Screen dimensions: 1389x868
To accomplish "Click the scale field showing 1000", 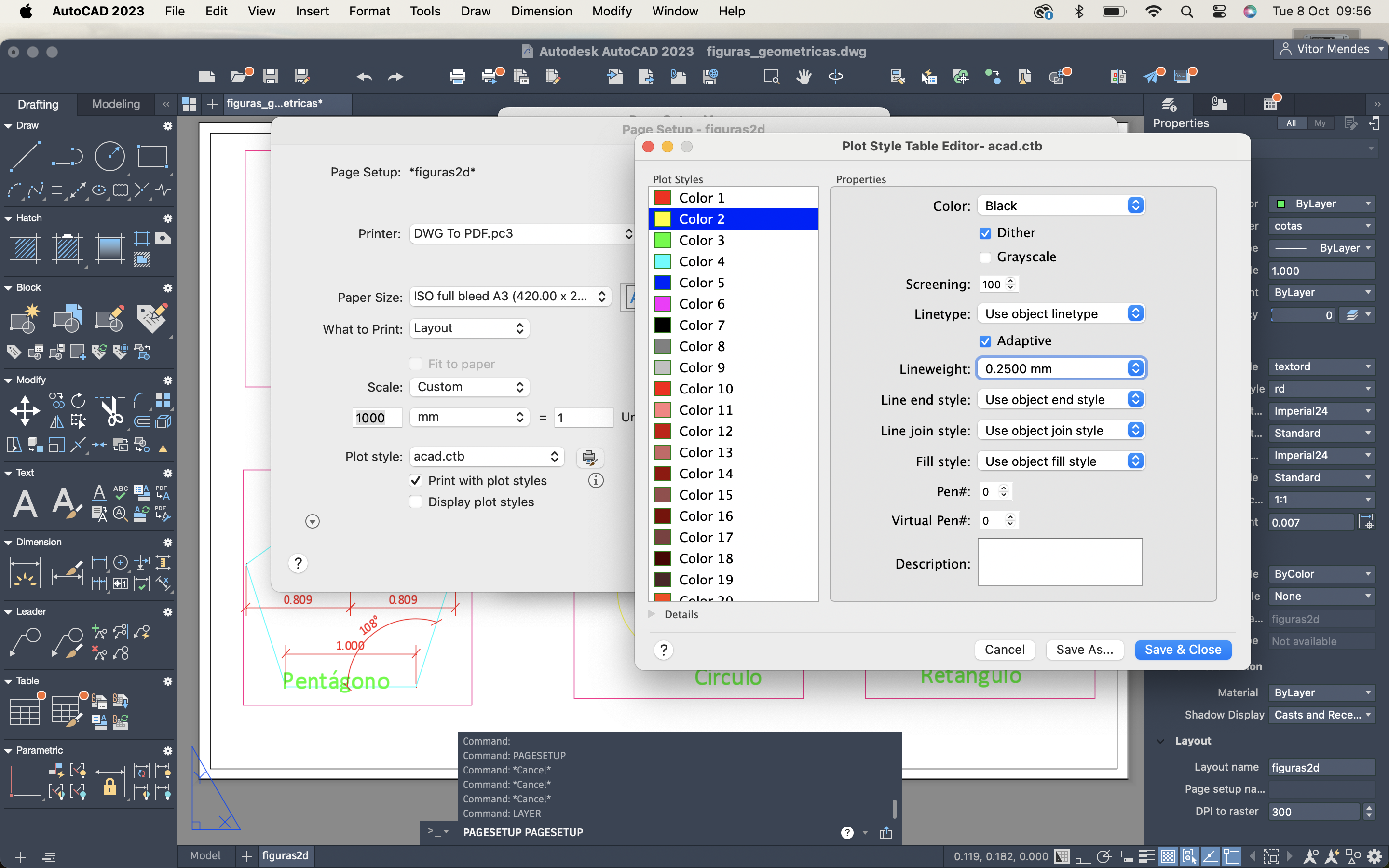I will [377, 417].
